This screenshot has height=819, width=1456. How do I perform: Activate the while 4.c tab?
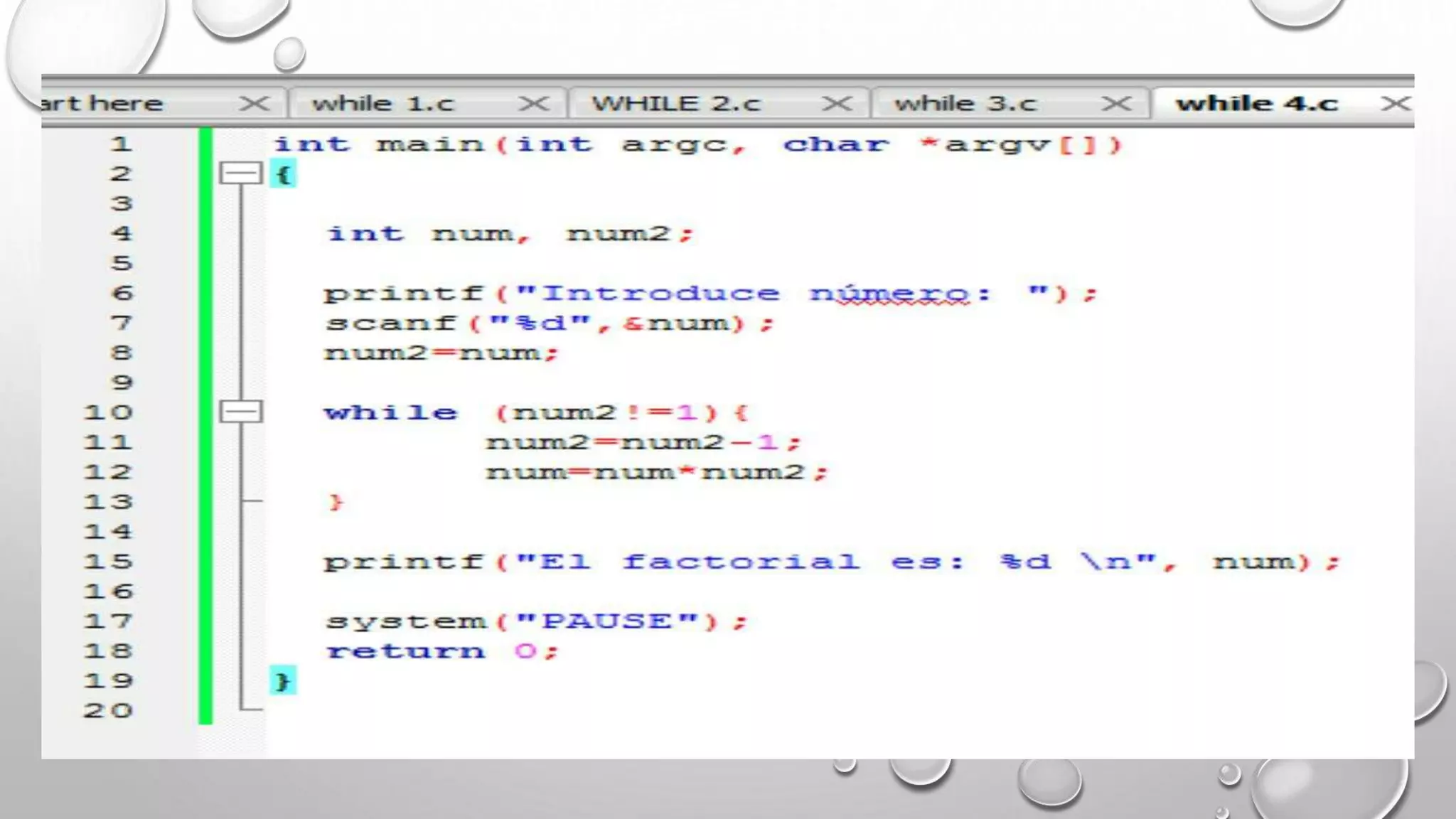(1257, 104)
